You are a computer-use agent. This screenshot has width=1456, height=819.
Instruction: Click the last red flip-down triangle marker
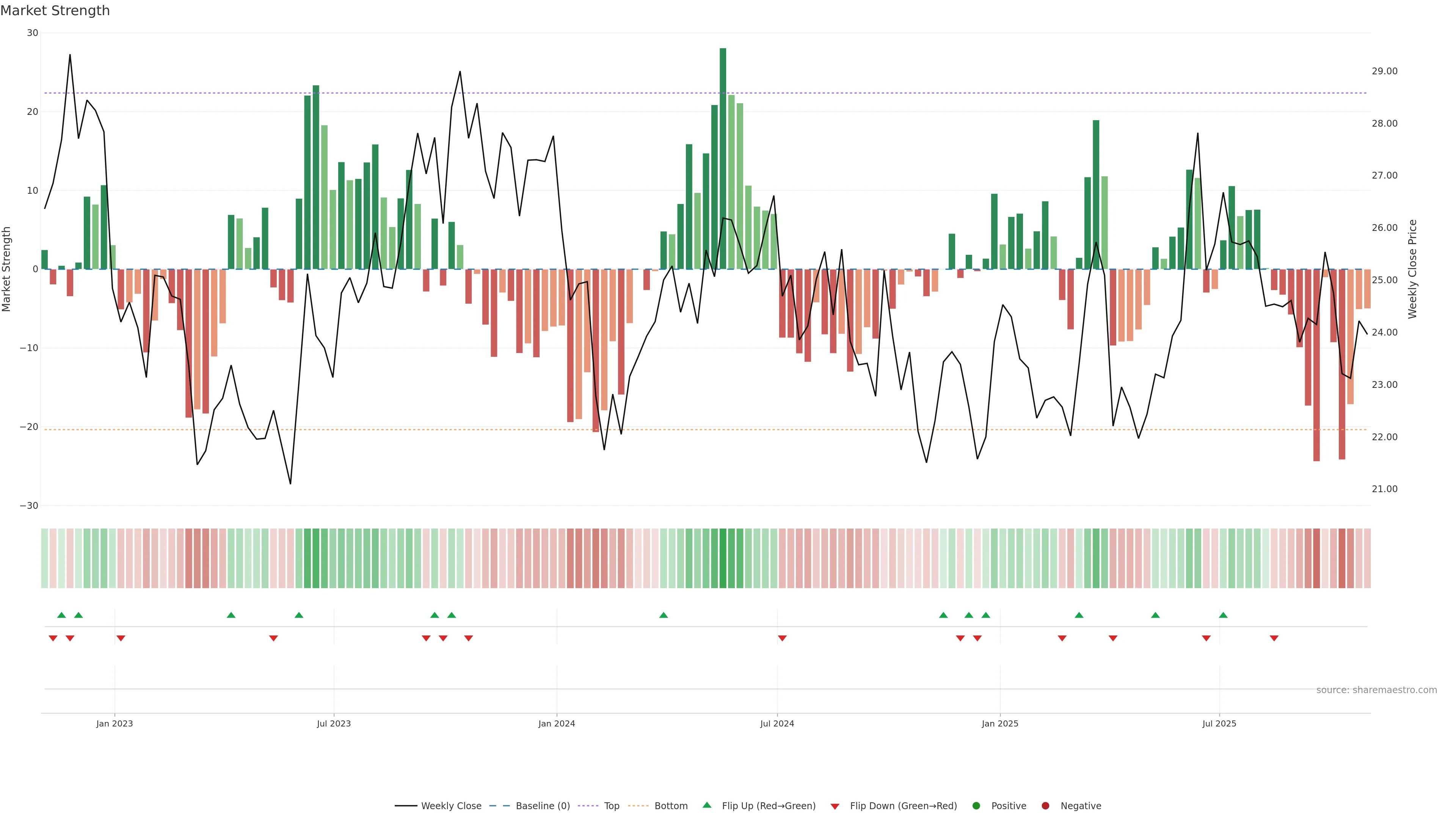click(x=1274, y=638)
